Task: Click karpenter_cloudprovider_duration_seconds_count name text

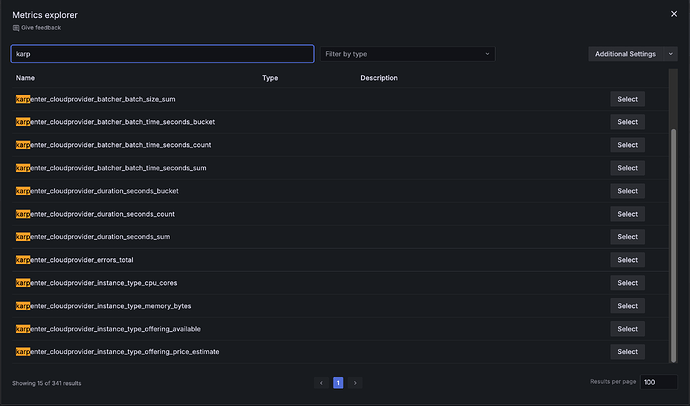Action: pyautogui.click(x=95, y=214)
